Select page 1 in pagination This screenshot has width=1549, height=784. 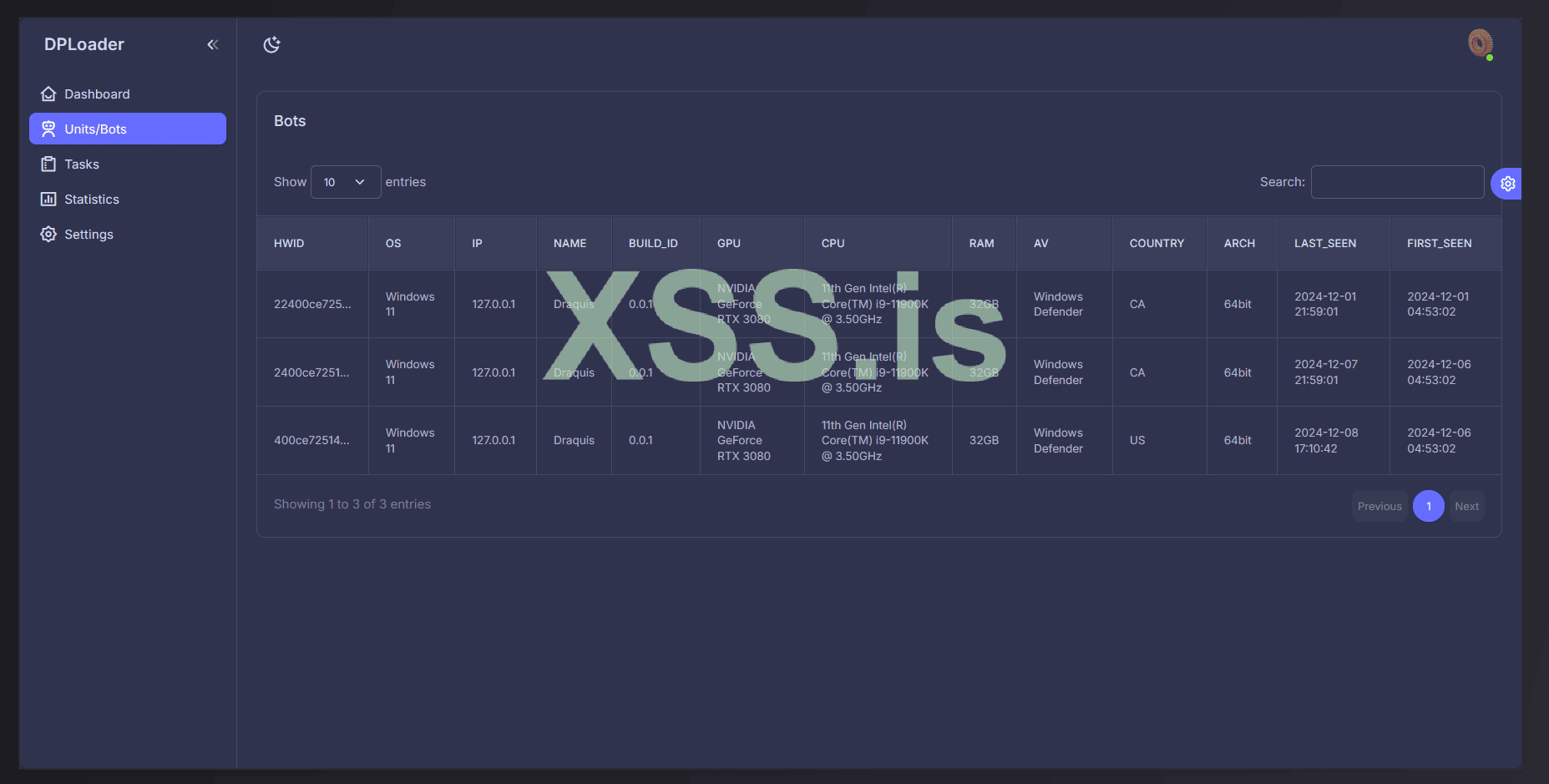1429,506
